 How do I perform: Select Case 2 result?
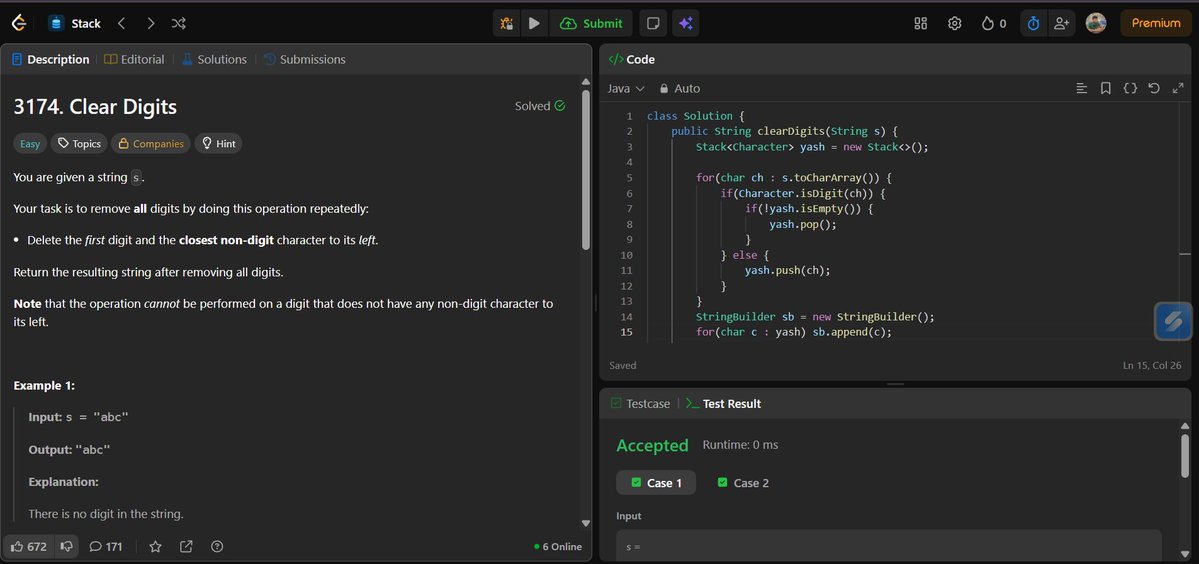pos(743,483)
